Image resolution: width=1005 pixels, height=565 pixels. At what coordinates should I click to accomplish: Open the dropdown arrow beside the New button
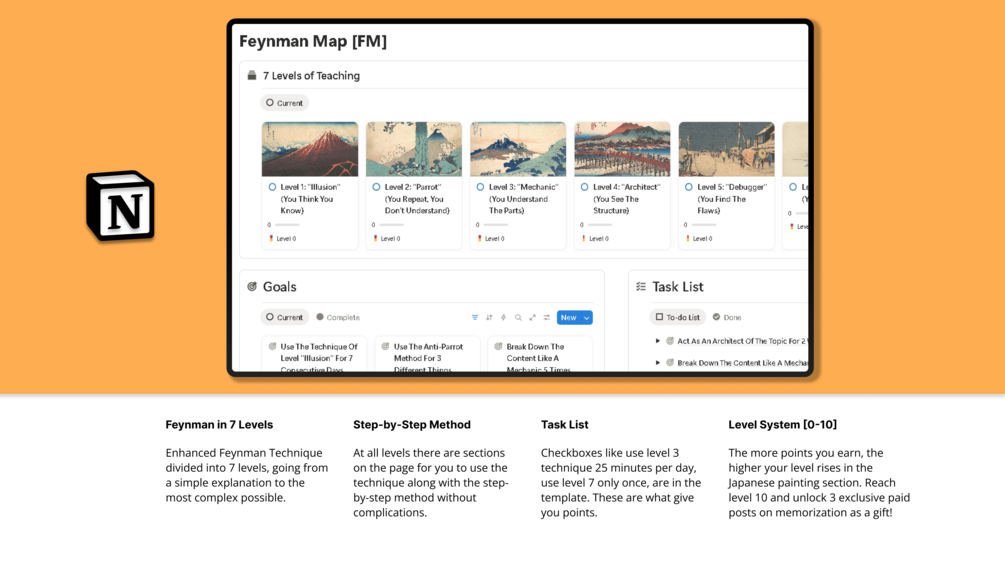coord(586,318)
